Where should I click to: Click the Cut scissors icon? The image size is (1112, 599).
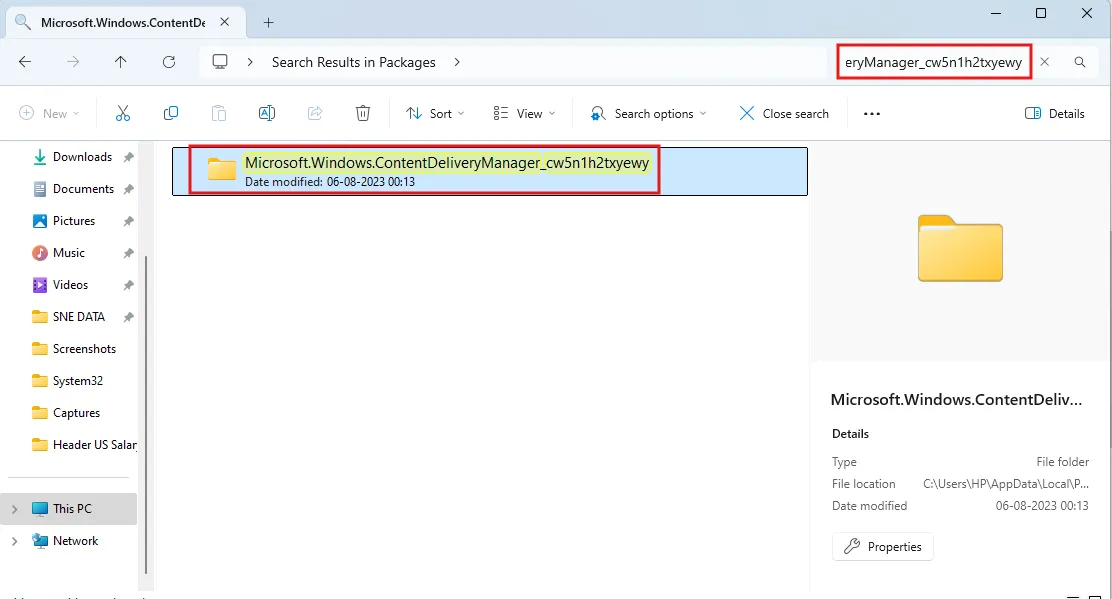click(x=123, y=113)
